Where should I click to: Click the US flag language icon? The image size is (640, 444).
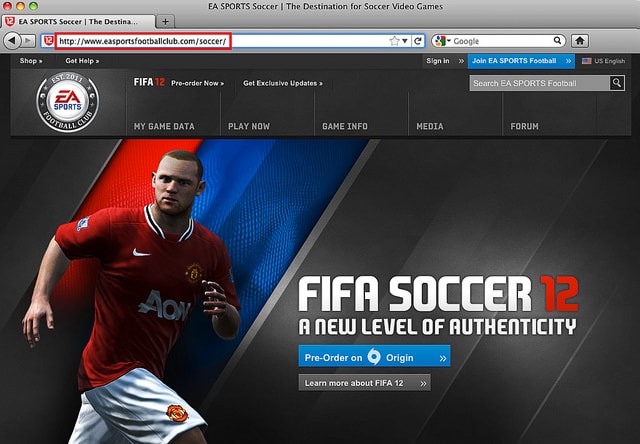pos(587,61)
